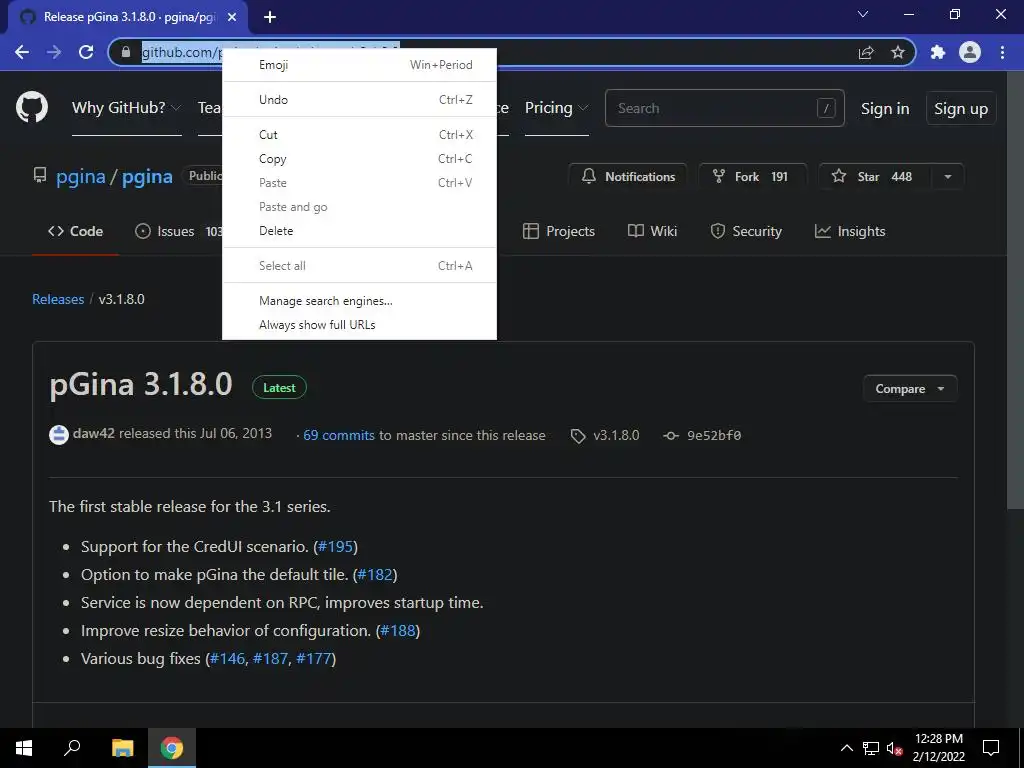Choose Copy from the context menu
Image resolution: width=1024 pixels, height=768 pixels.
359,159
